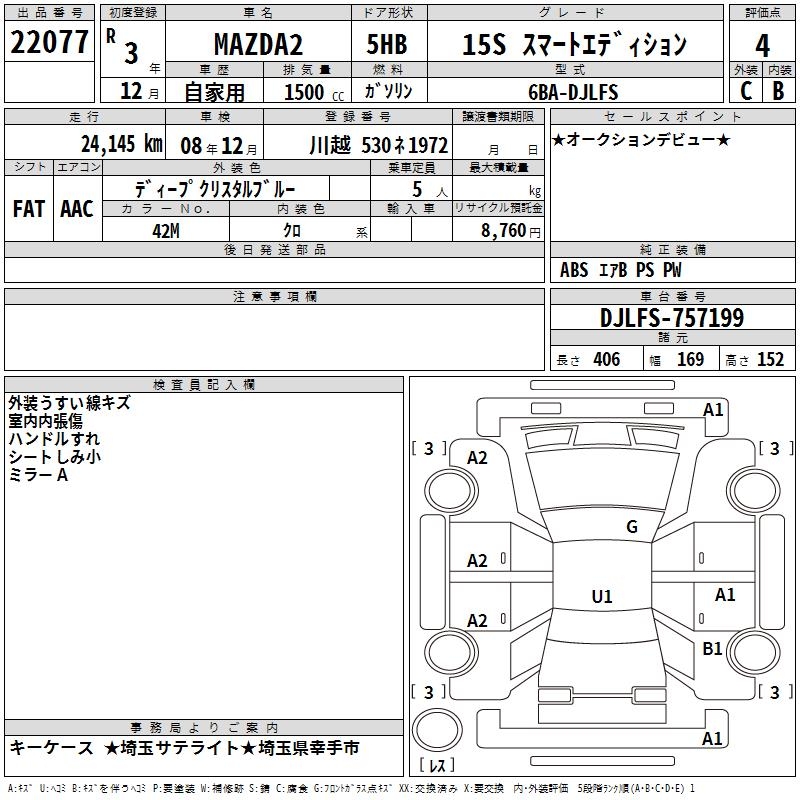Screen dimensions: 800x800
Task: Select the width value 169
Action: (690, 360)
